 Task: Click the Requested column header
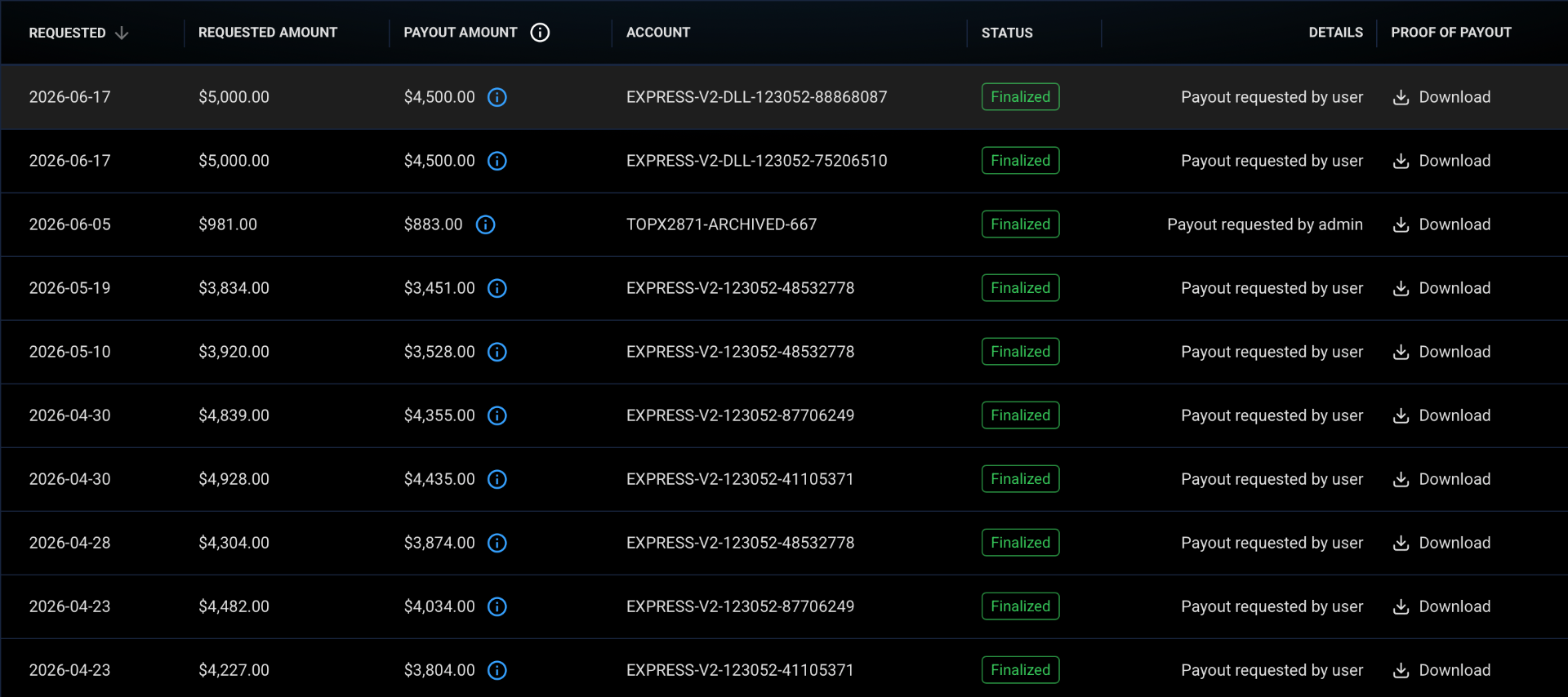tap(67, 33)
